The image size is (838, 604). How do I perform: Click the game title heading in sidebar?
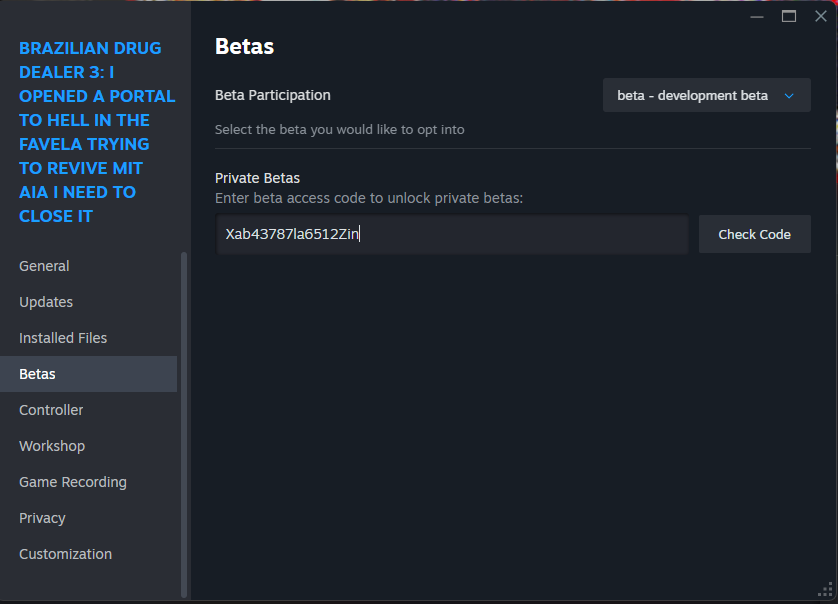[x=97, y=132]
